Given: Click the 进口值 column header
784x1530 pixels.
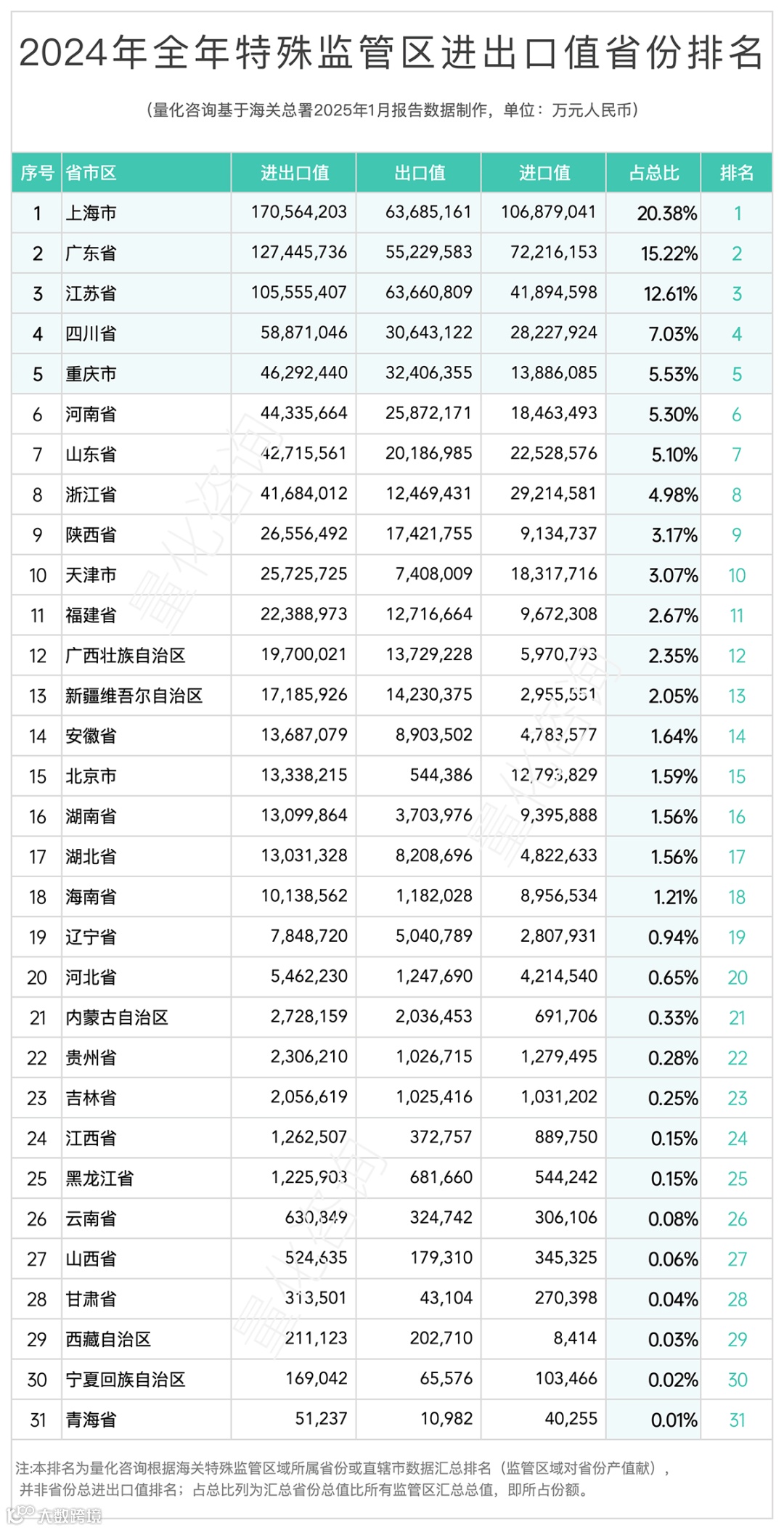Looking at the screenshot, I should tap(544, 173).
